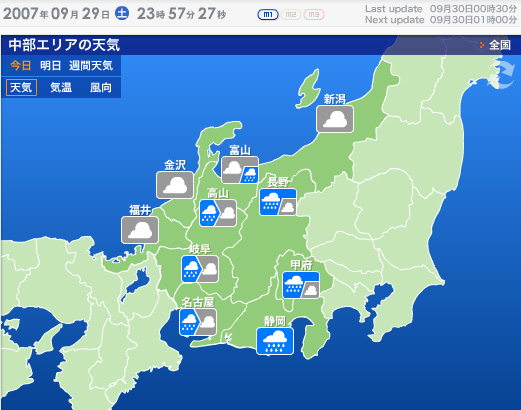The image size is (521, 410).
Task: Open the 週間天気 weekly forecast tab
Action: [x=91, y=65]
